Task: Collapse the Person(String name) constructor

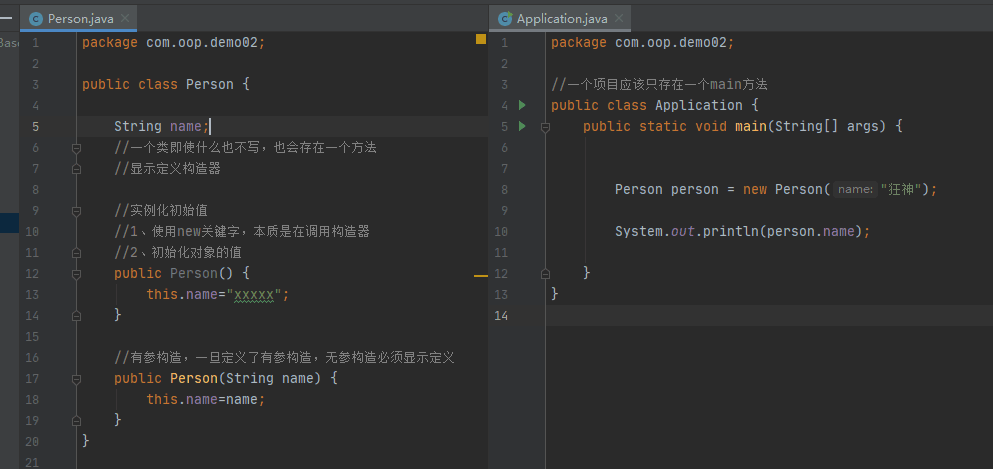Action: [76, 378]
